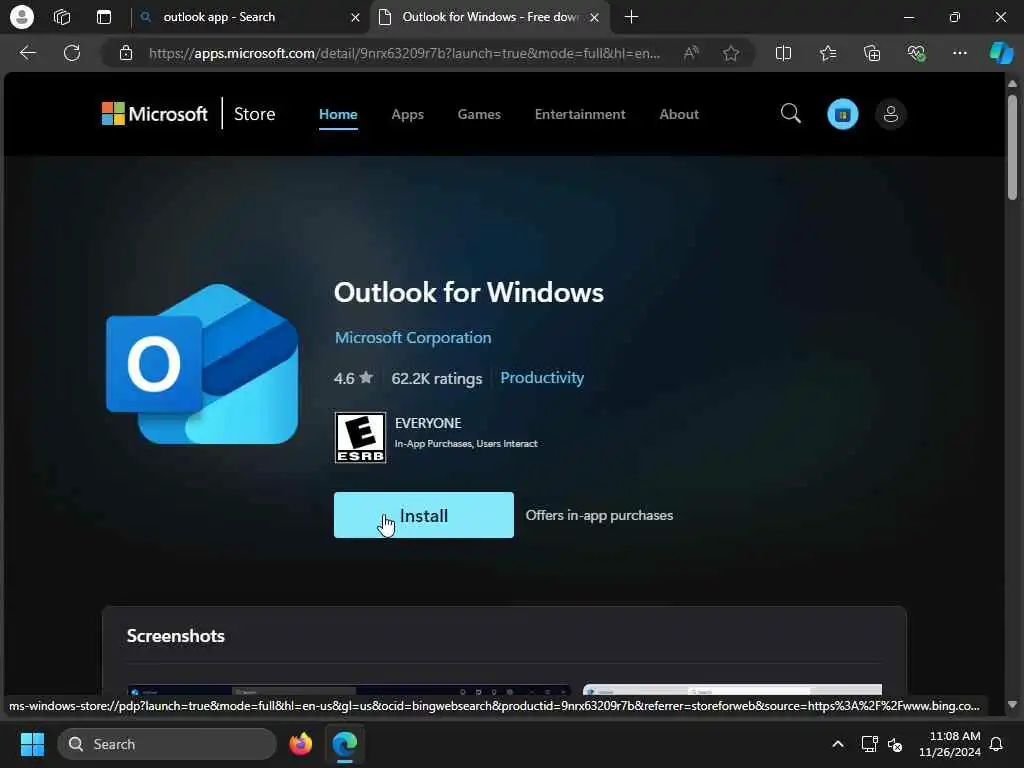Open the taskbar clock and date
Viewport: 1024px width, 768px height.
(x=950, y=744)
